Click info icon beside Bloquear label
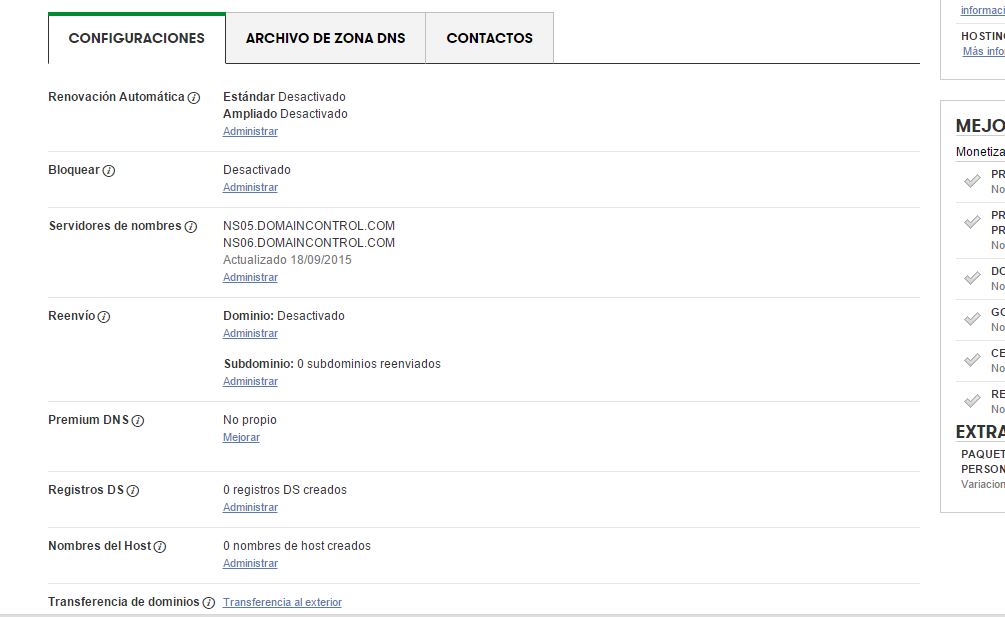Screen dimensions: 1005x617 coord(109,171)
